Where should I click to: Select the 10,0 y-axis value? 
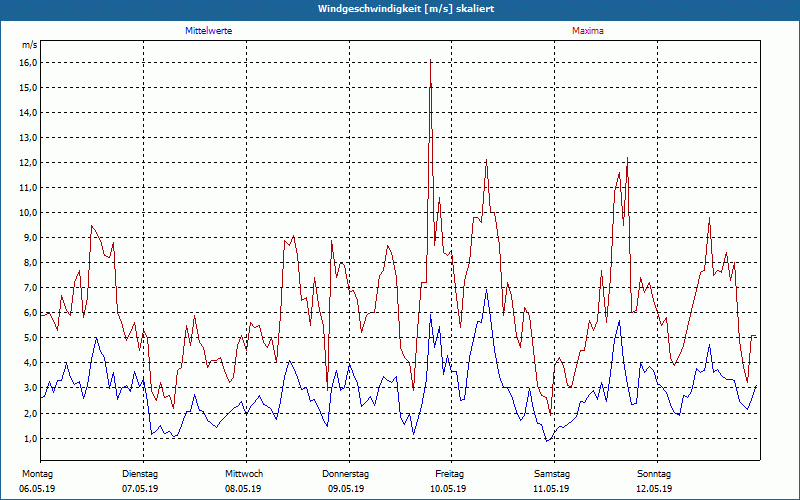pos(28,213)
